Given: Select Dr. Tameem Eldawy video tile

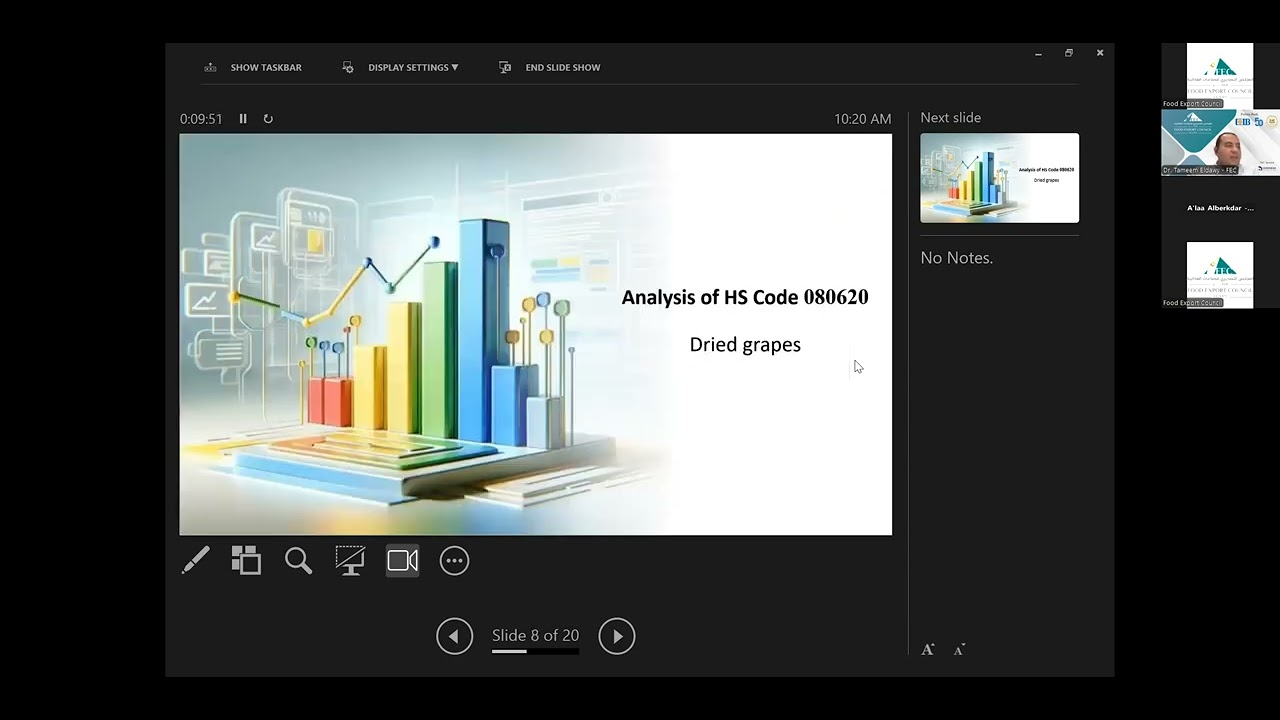Looking at the screenshot, I should 1220,142.
